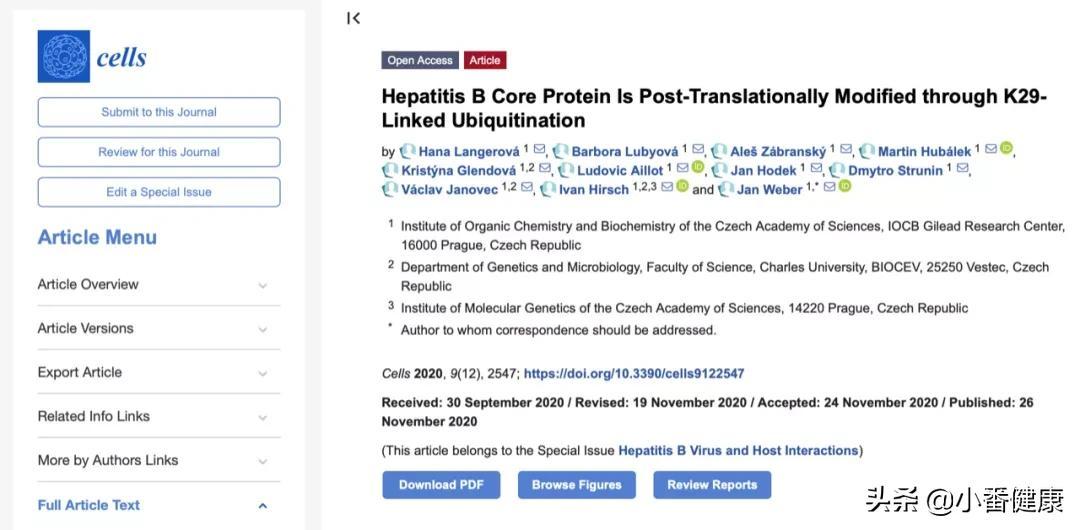Open Ludovic Aillot's ORCID icon

coord(698,167)
